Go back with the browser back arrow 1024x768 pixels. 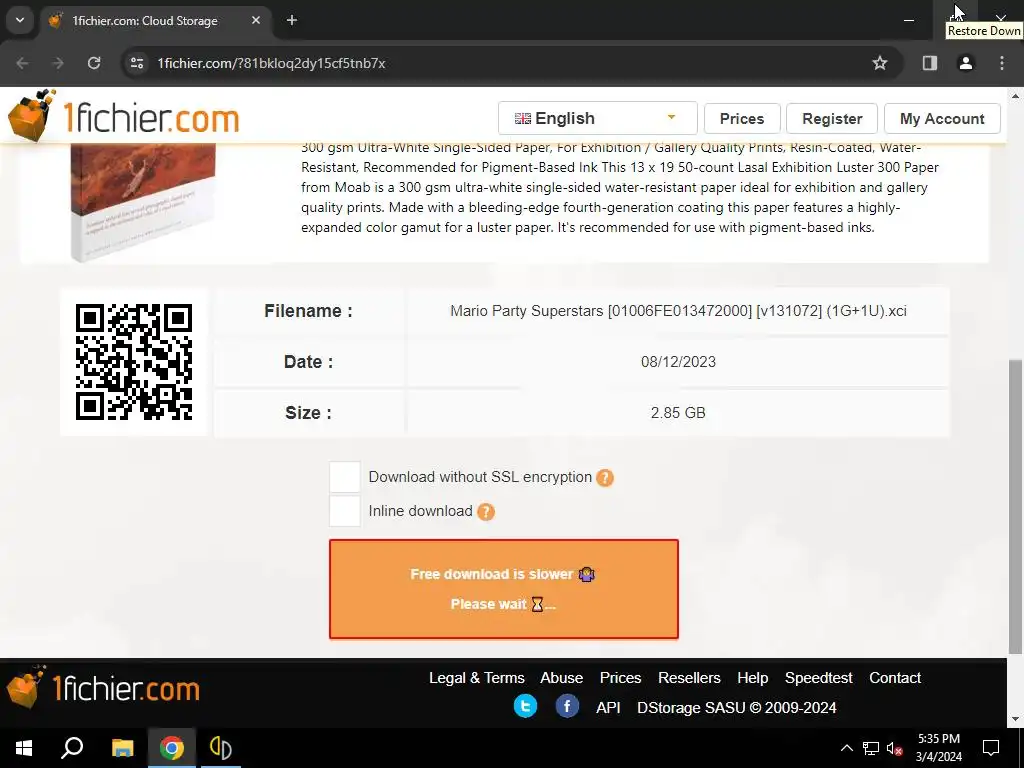click(x=22, y=63)
